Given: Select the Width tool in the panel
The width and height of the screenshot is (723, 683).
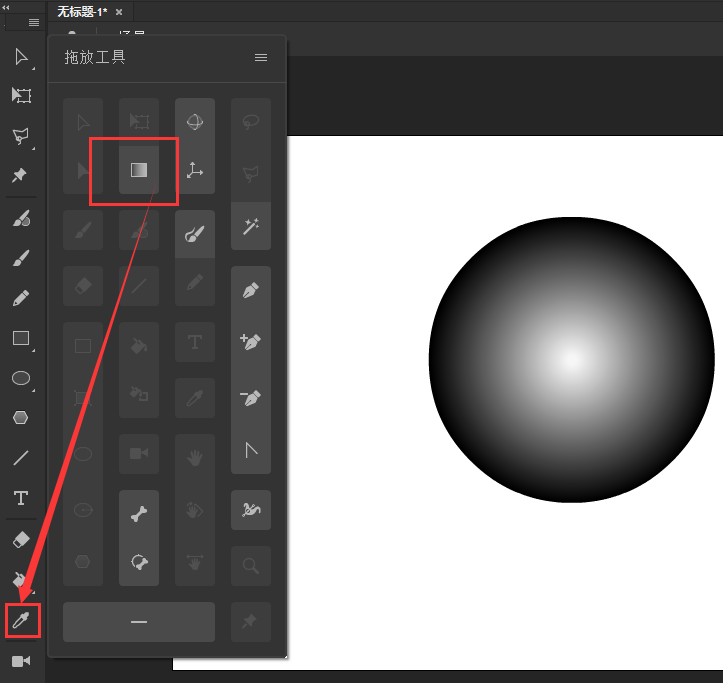Looking at the screenshot, I should [x=250, y=510].
